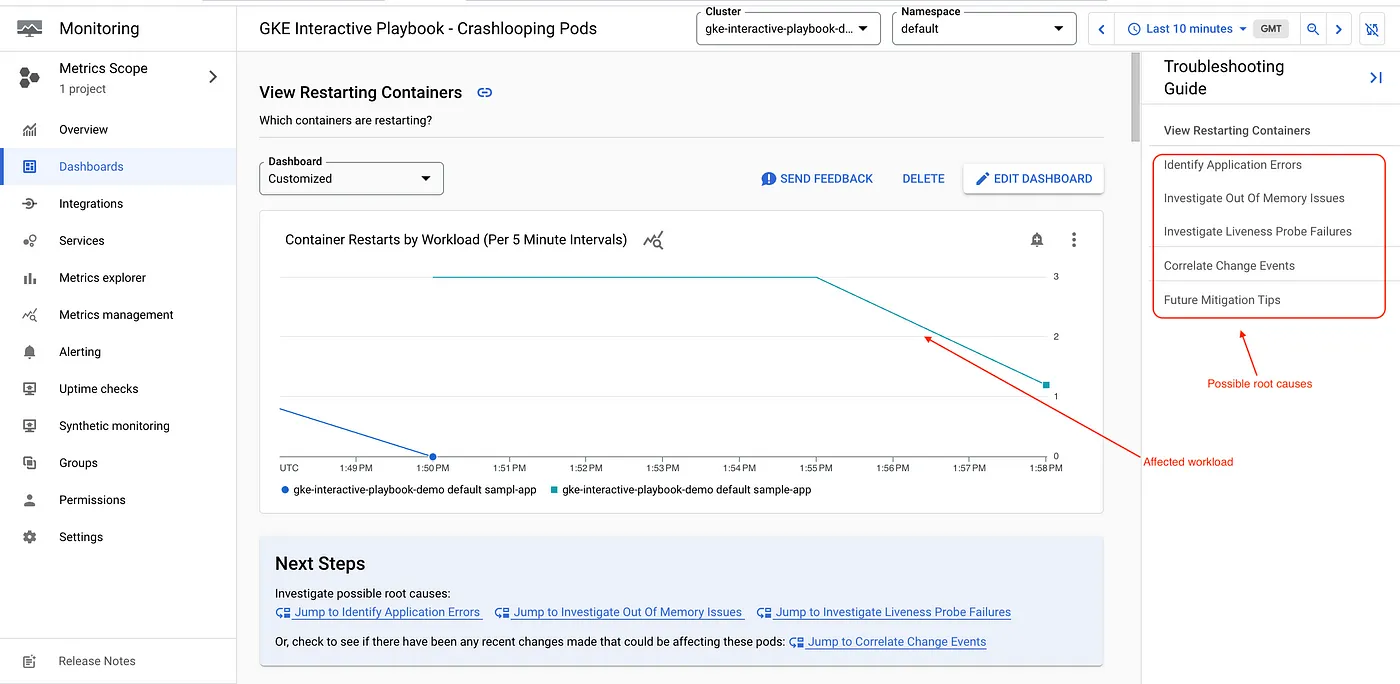Open chart more options three-dot menu

point(1074,240)
